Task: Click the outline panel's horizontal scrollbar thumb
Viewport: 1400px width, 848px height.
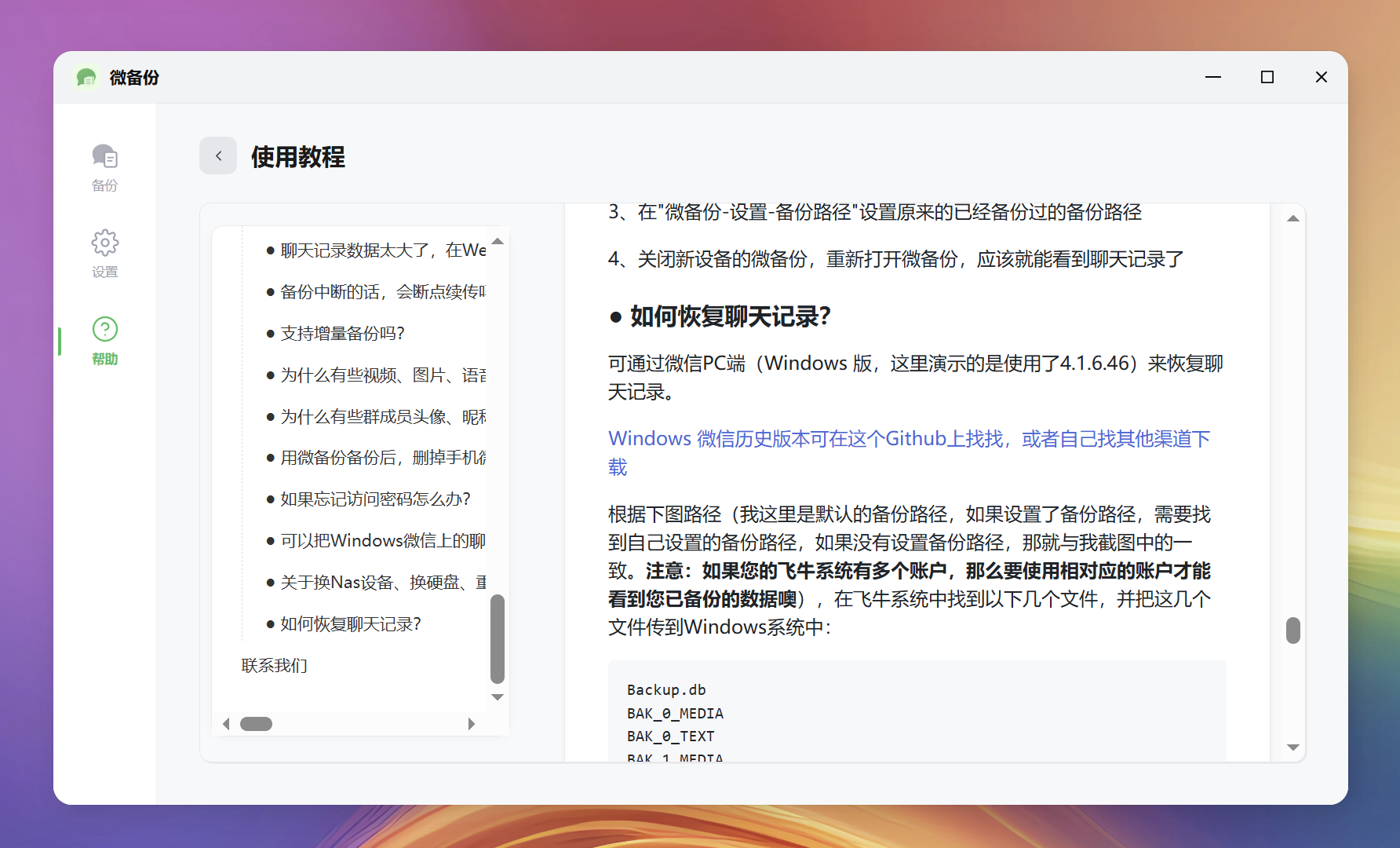Action: 256,724
